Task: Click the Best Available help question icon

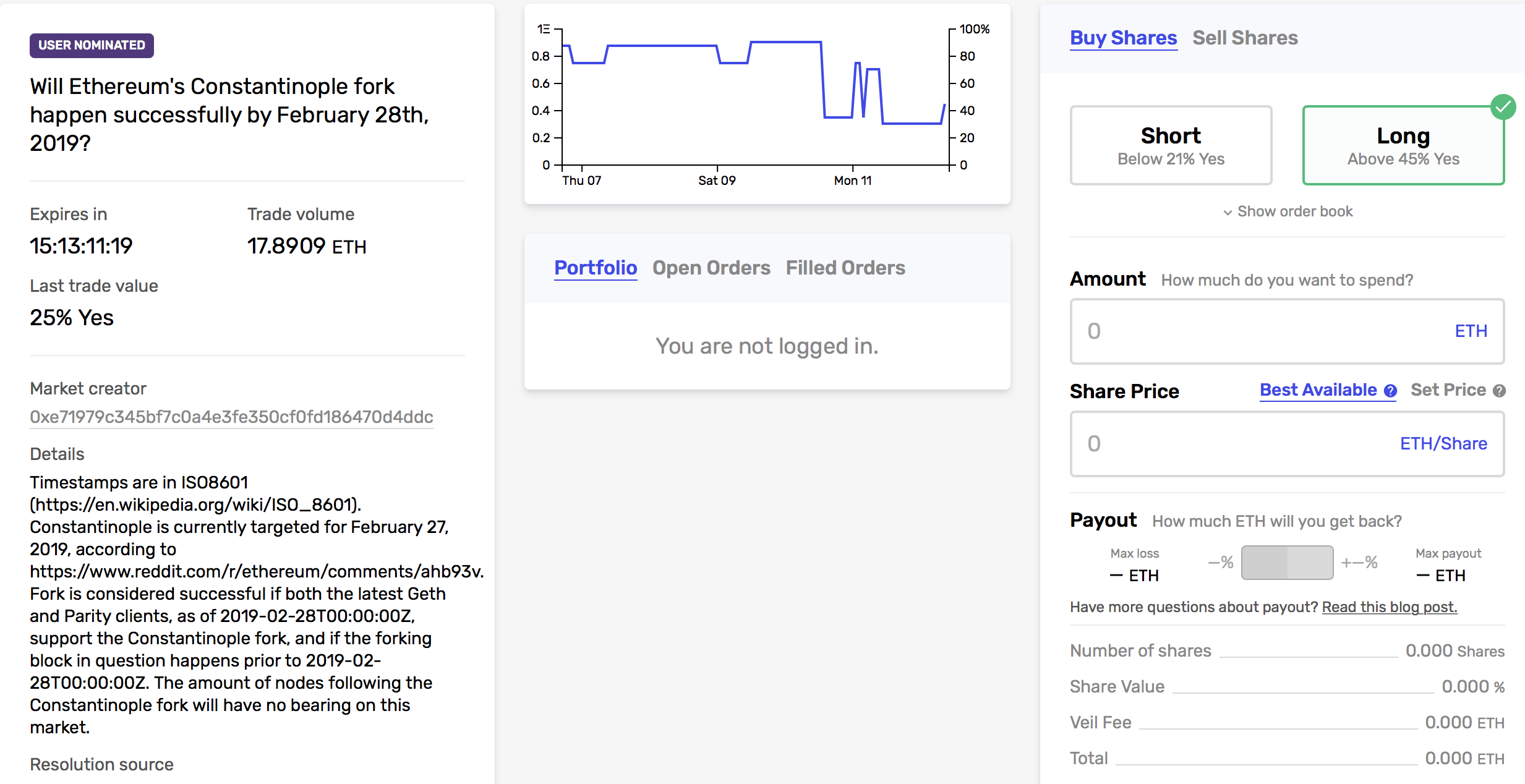Action: click(1390, 391)
